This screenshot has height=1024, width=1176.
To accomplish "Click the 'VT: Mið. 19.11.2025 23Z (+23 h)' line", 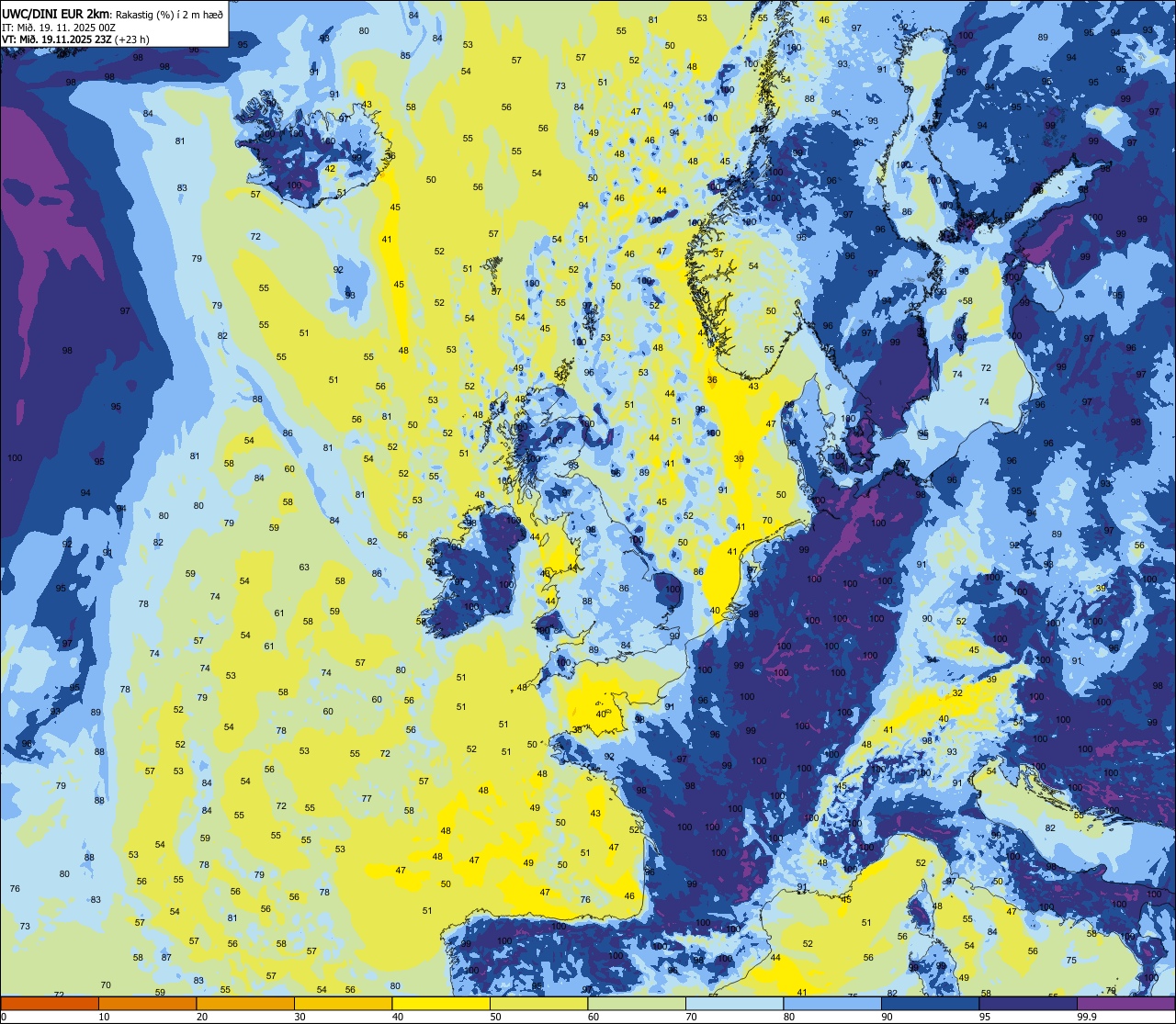I will pos(75,39).
